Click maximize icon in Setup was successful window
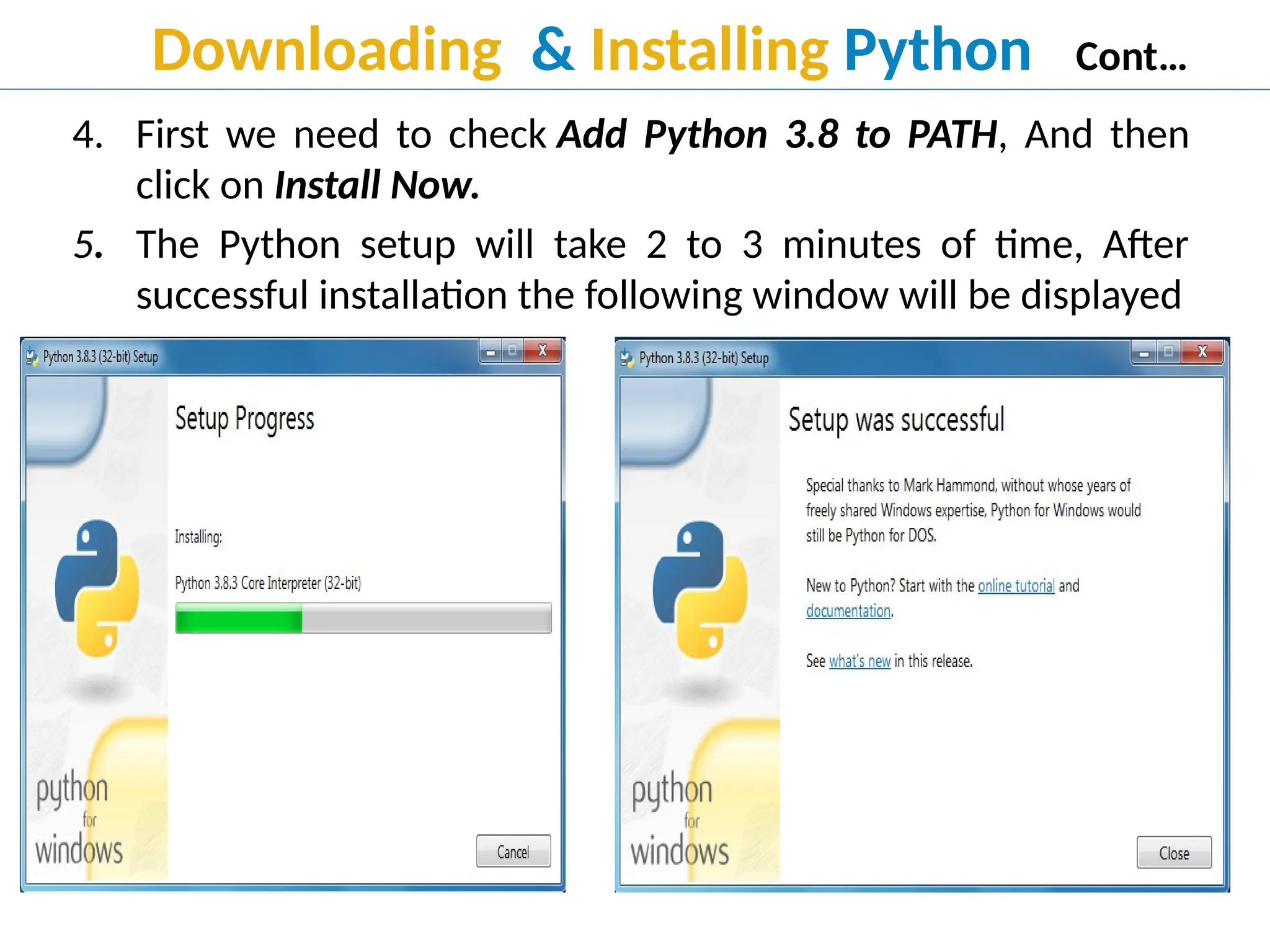The height and width of the screenshot is (952, 1270). (1168, 353)
